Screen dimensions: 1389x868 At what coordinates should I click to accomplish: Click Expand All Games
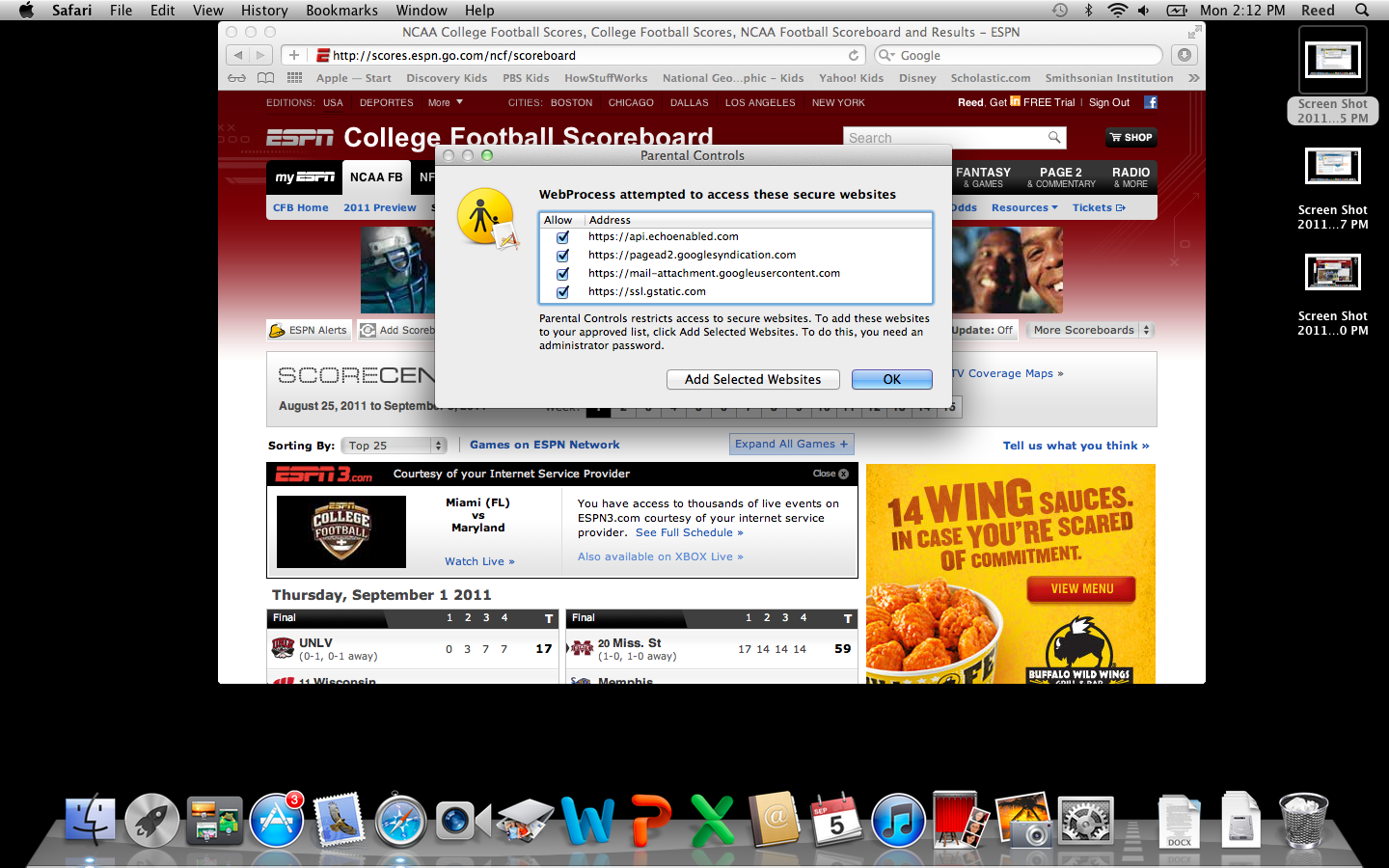tap(792, 445)
